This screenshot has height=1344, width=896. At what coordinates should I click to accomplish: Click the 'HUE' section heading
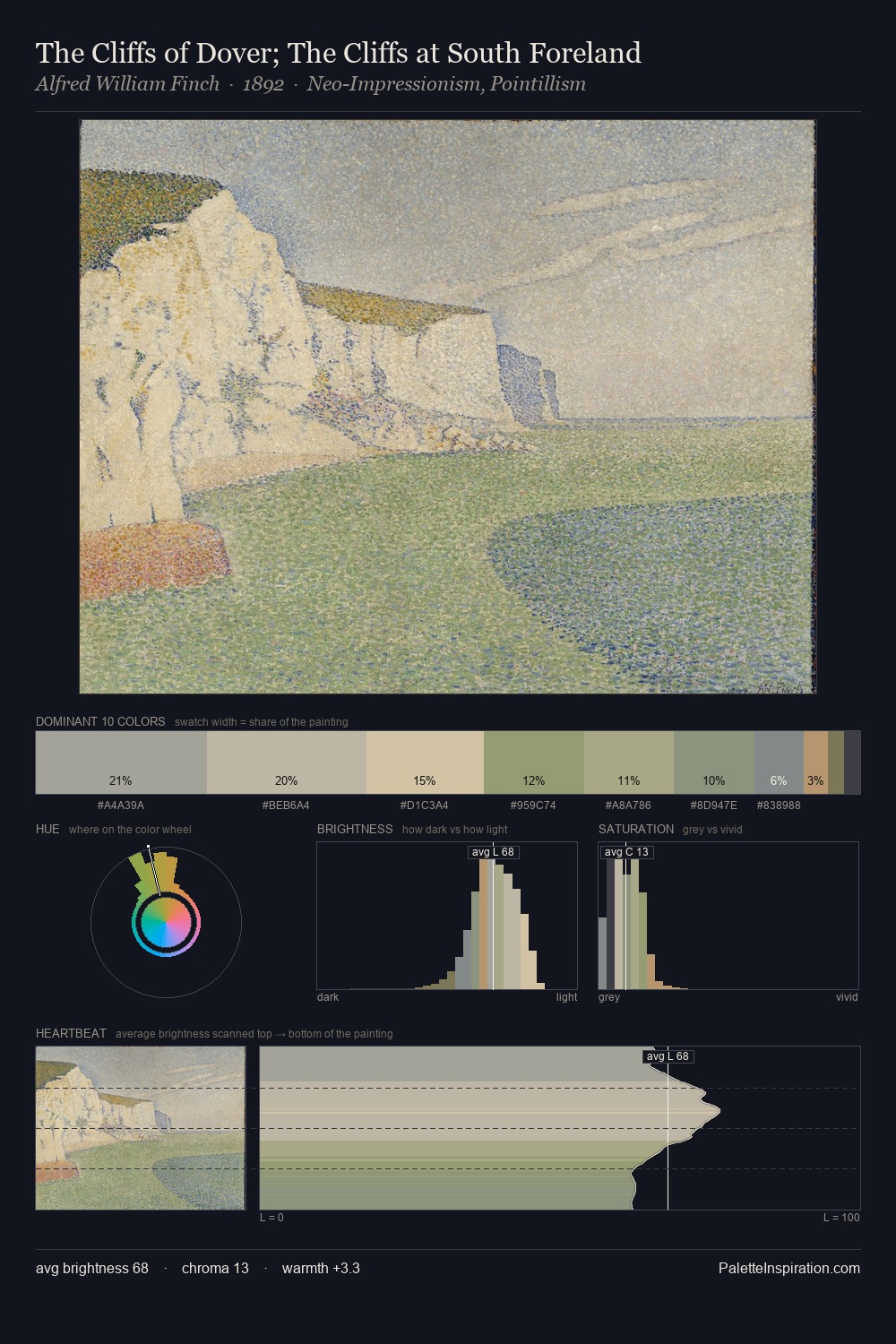click(x=47, y=829)
